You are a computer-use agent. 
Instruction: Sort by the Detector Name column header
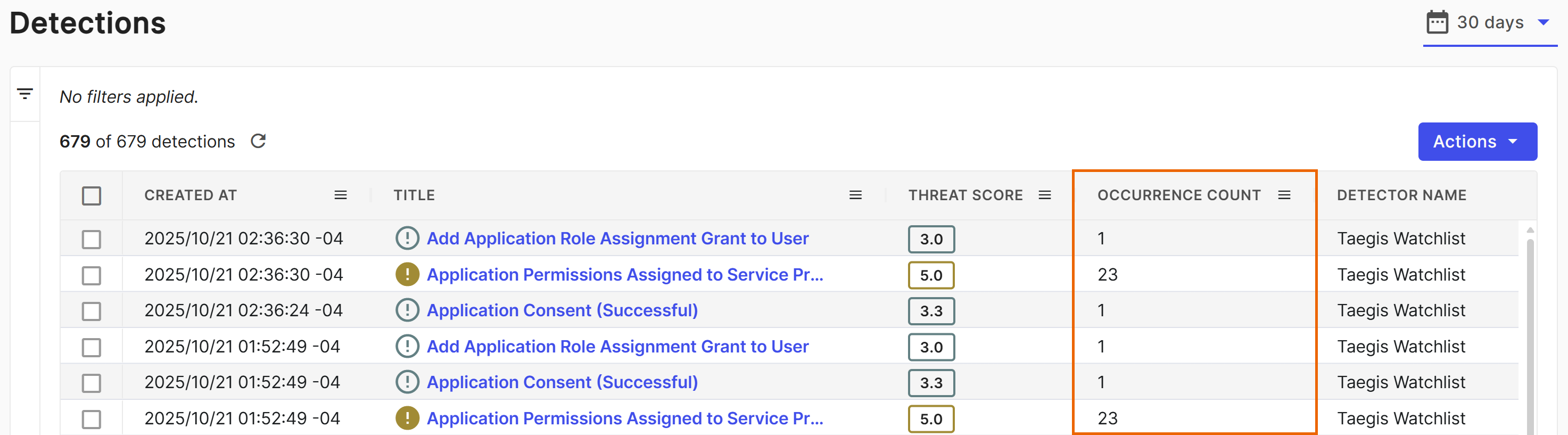tap(1401, 195)
